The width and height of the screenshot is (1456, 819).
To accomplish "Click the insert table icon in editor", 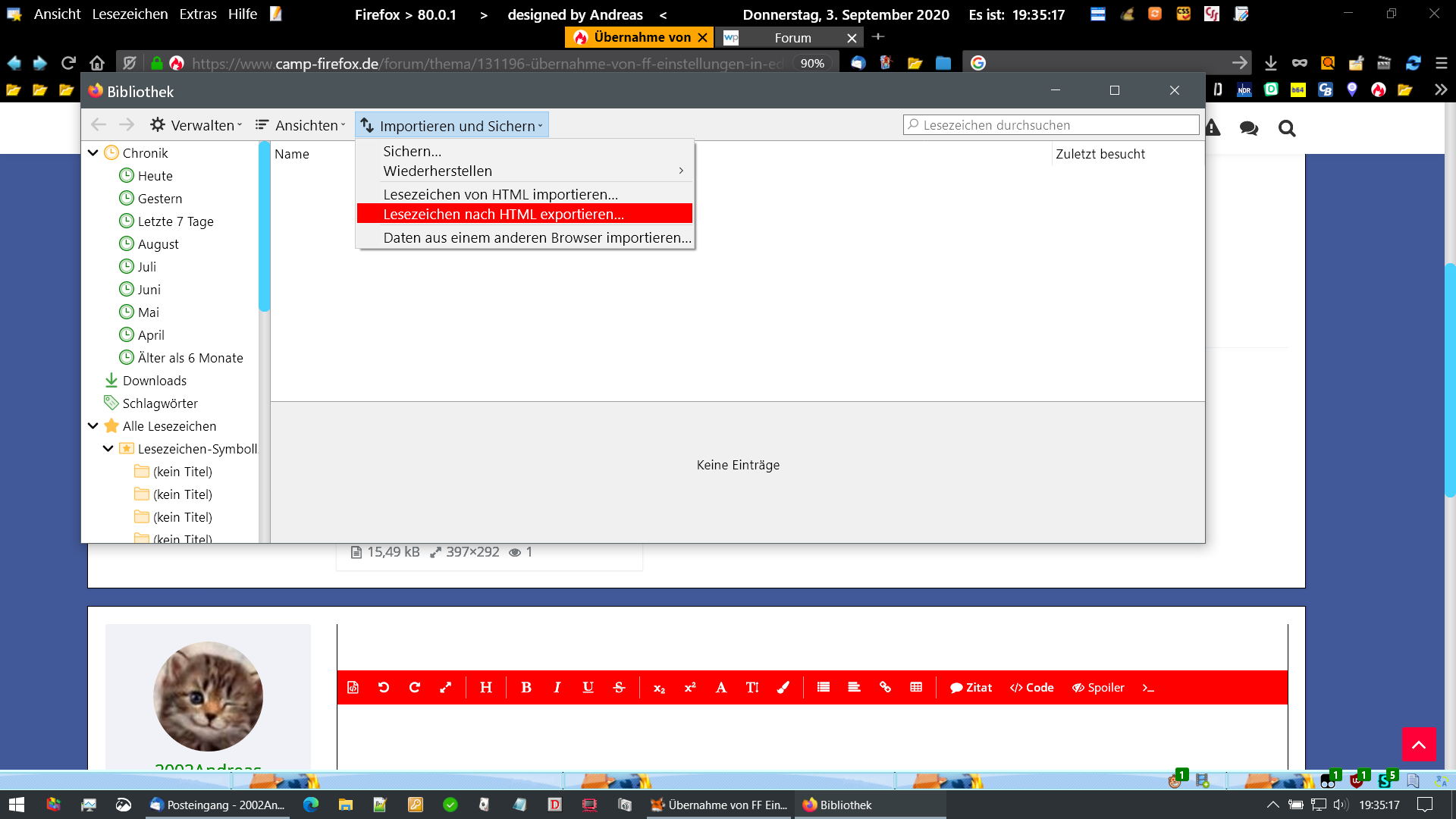I will [x=916, y=687].
